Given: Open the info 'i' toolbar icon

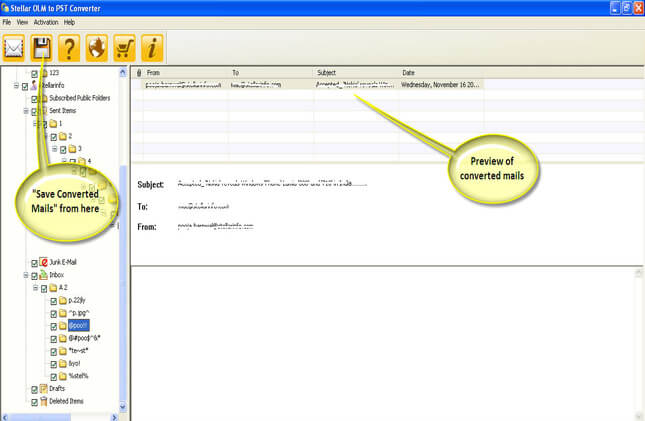Looking at the screenshot, I should click(152, 48).
